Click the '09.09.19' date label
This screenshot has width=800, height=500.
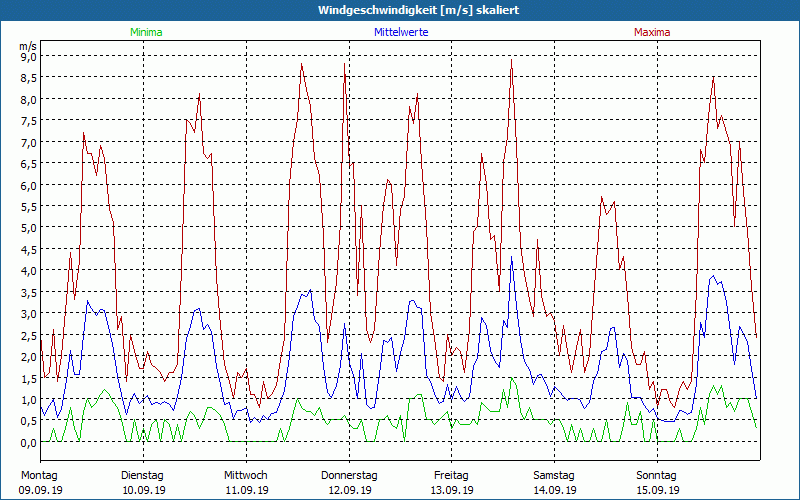[41, 490]
